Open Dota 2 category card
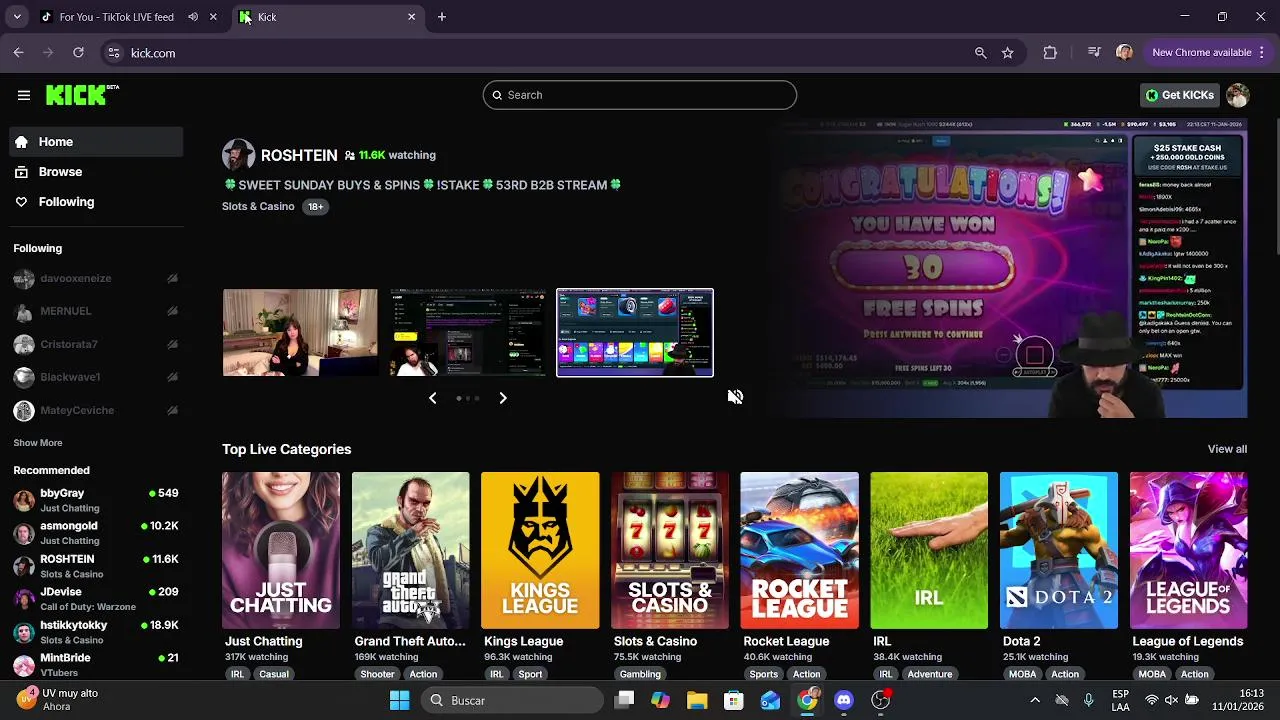Image resolution: width=1280 pixels, height=720 pixels. (x=1059, y=550)
